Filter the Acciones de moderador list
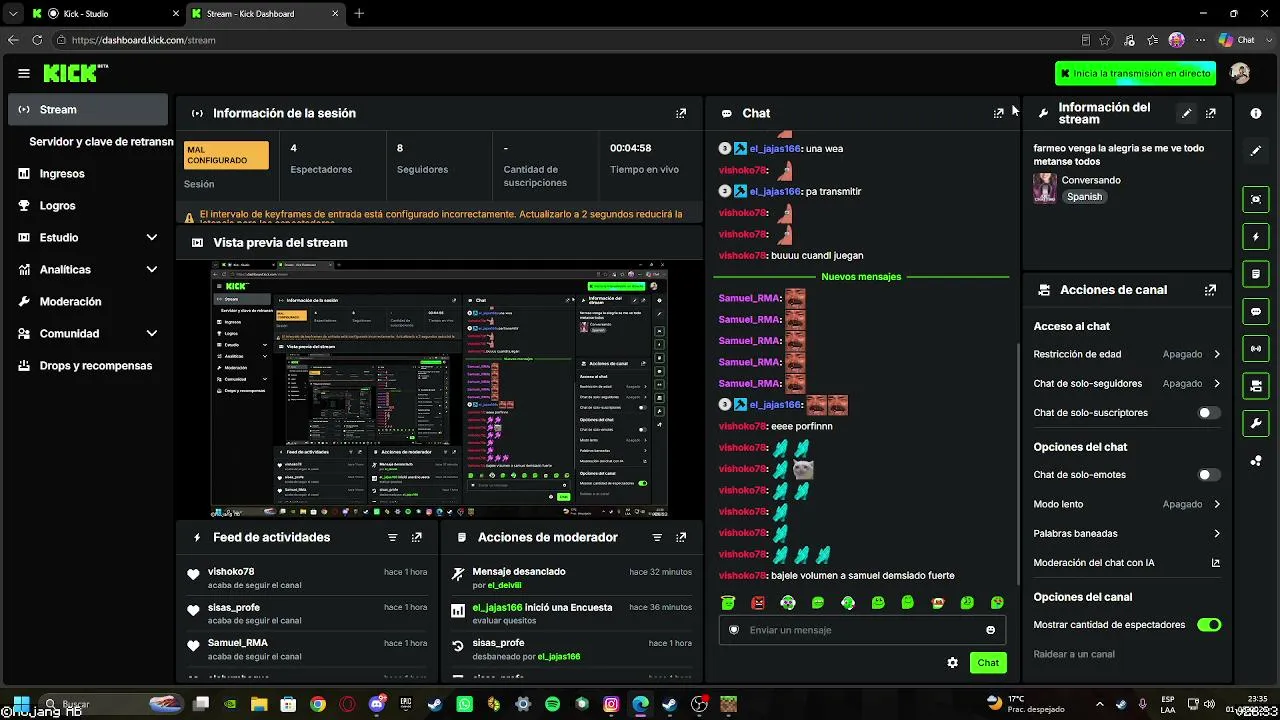Screen dimensions: 1280x720 pyautogui.click(x=657, y=538)
